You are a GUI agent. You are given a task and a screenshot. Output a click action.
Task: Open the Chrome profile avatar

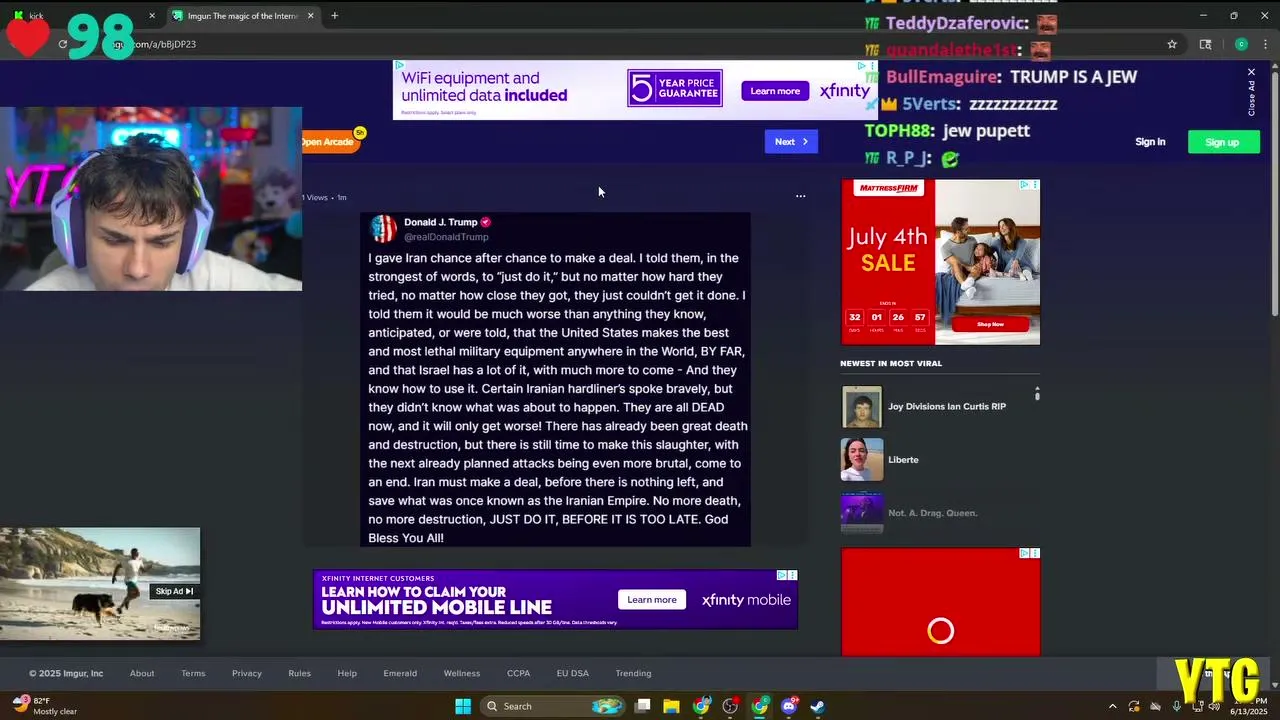point(1241,44)
